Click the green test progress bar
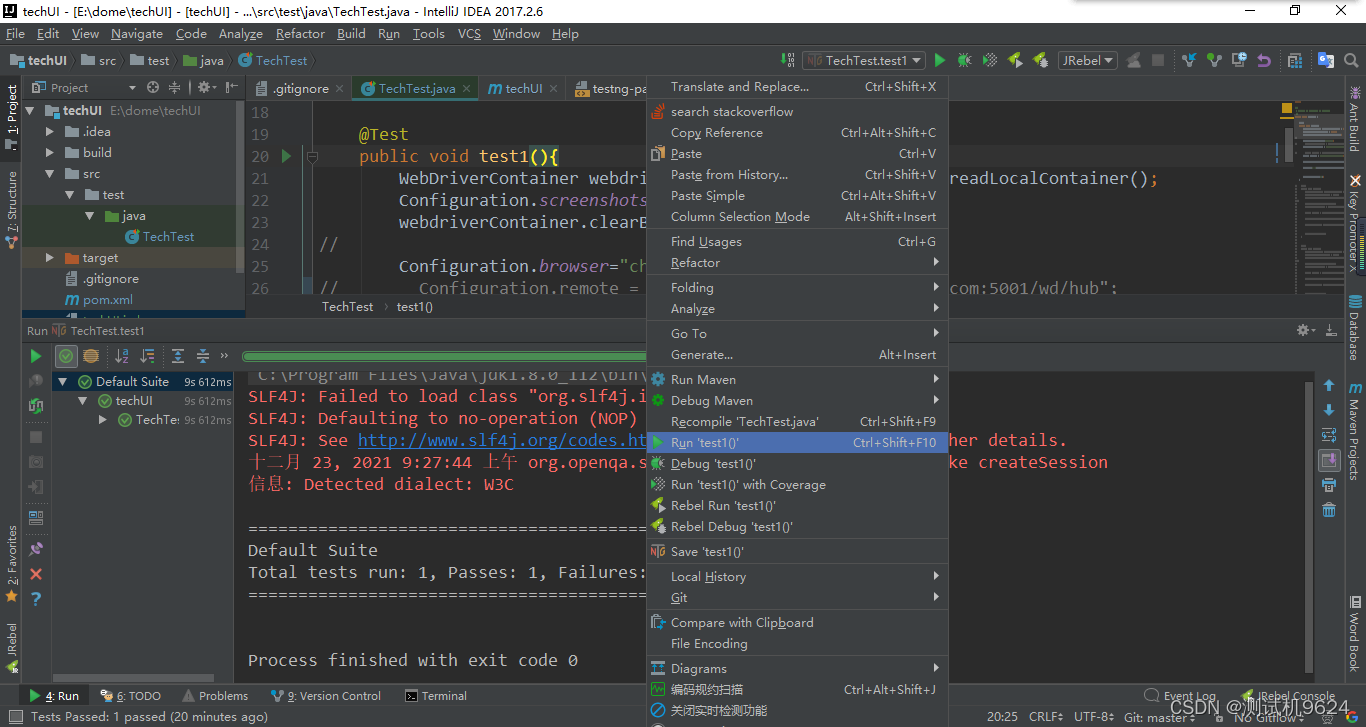The height and width of the screenshot is (727, 1366). click(x=445, y=356)
